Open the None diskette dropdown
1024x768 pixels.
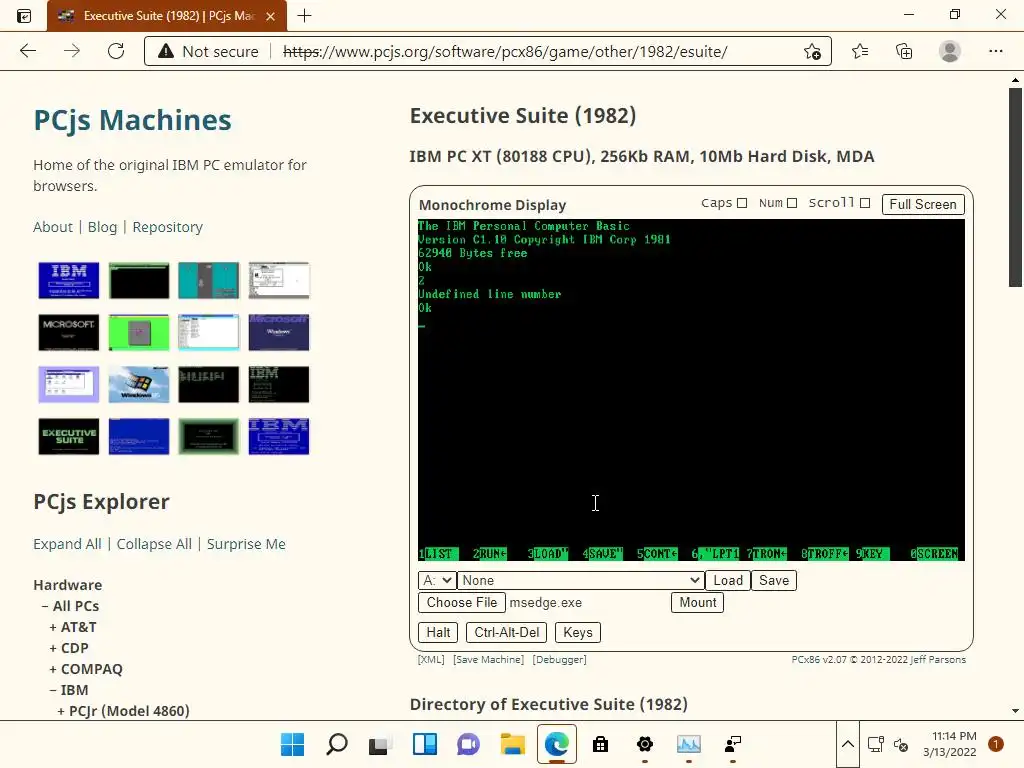coord(581,581)
